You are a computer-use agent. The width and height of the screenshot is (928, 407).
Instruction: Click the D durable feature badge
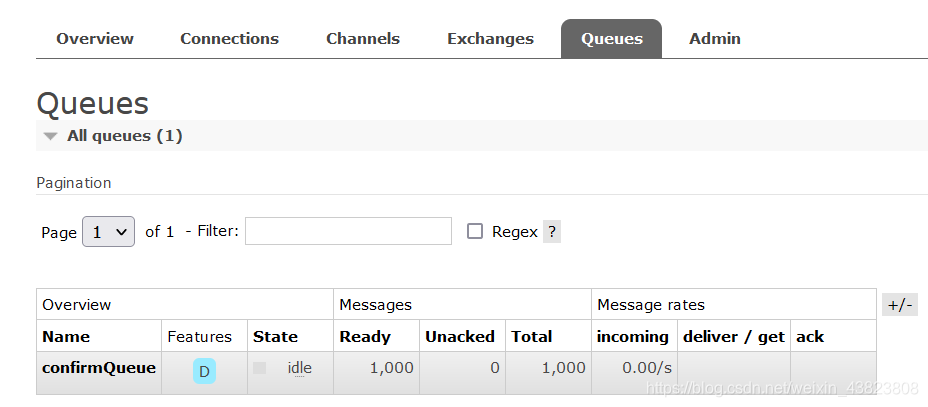[x=204, y=372]
